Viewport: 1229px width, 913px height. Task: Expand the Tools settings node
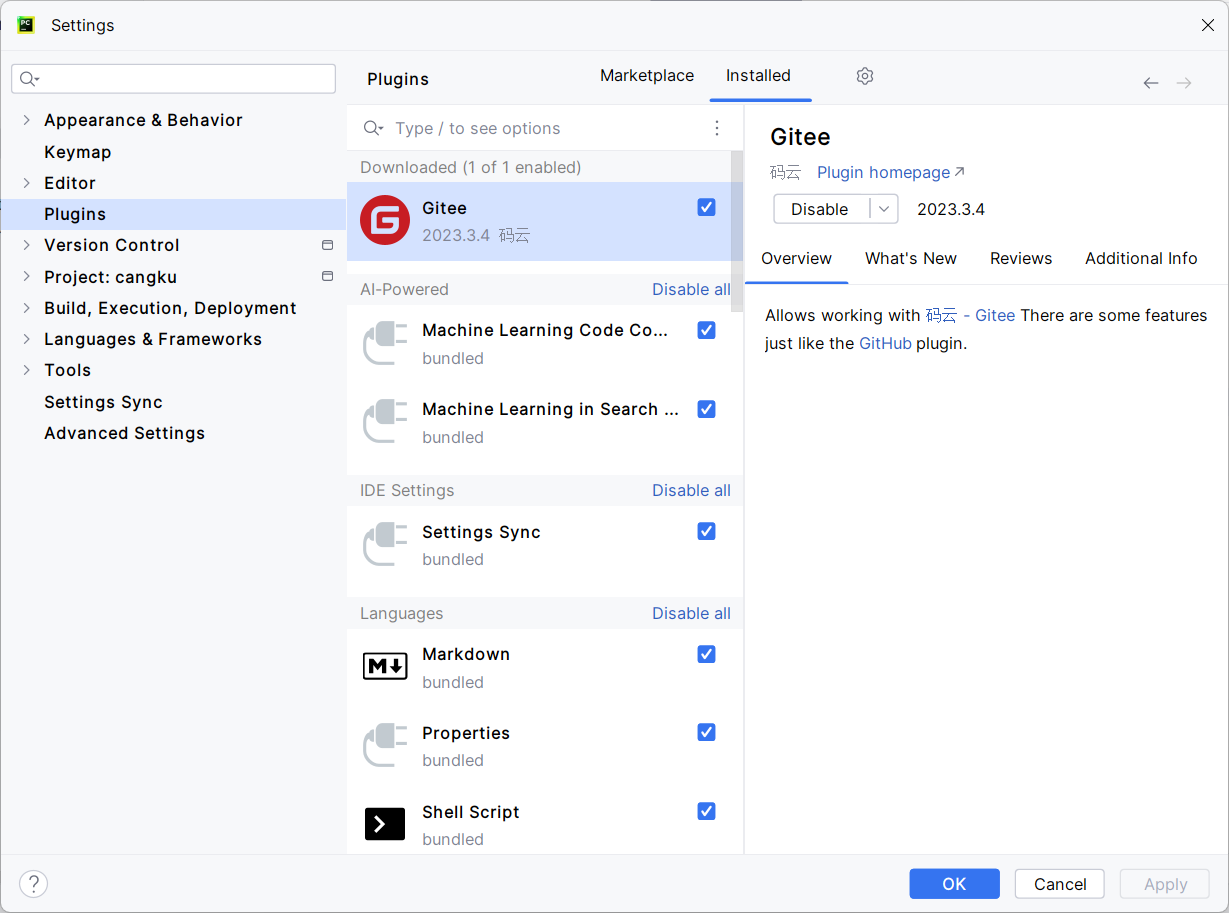[27, 370]
